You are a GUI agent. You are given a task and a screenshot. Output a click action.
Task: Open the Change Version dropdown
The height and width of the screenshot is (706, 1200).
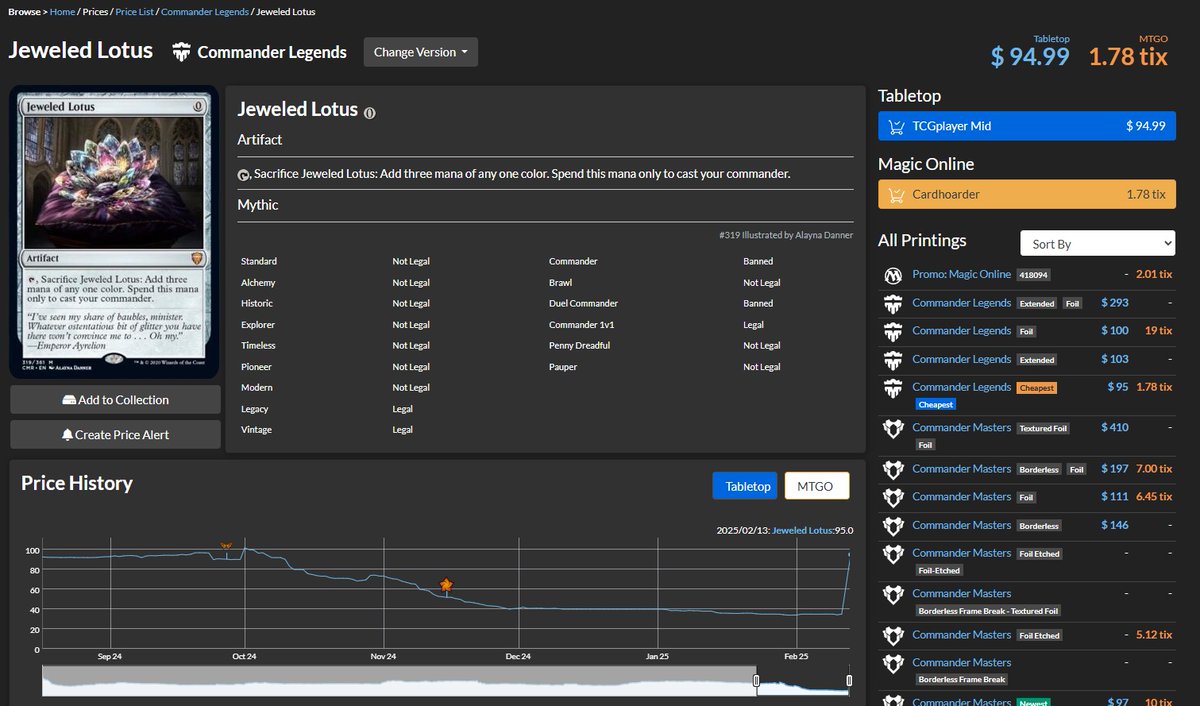421,52
